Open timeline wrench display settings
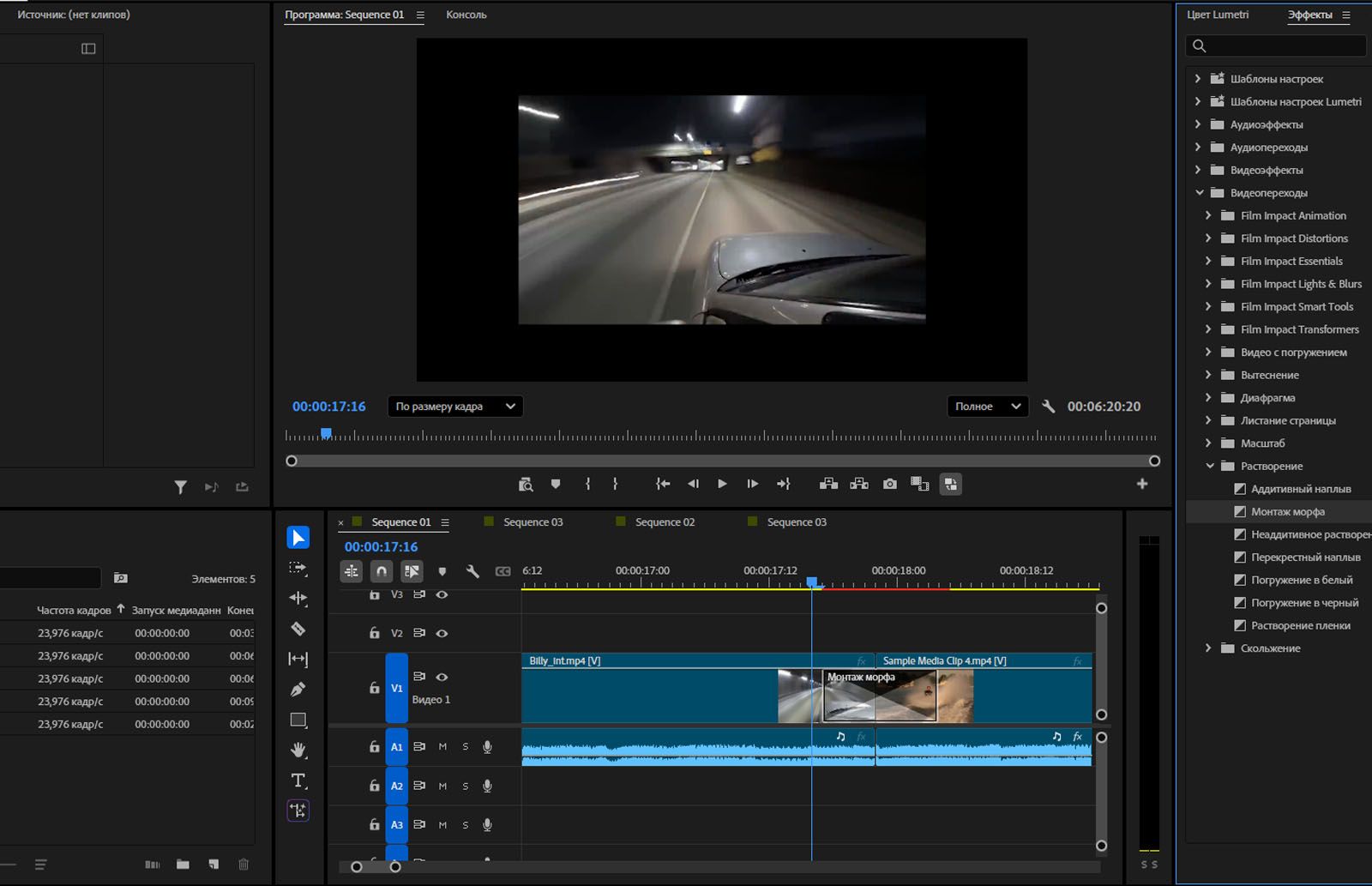1372x886 pixels. click(472, 571)
